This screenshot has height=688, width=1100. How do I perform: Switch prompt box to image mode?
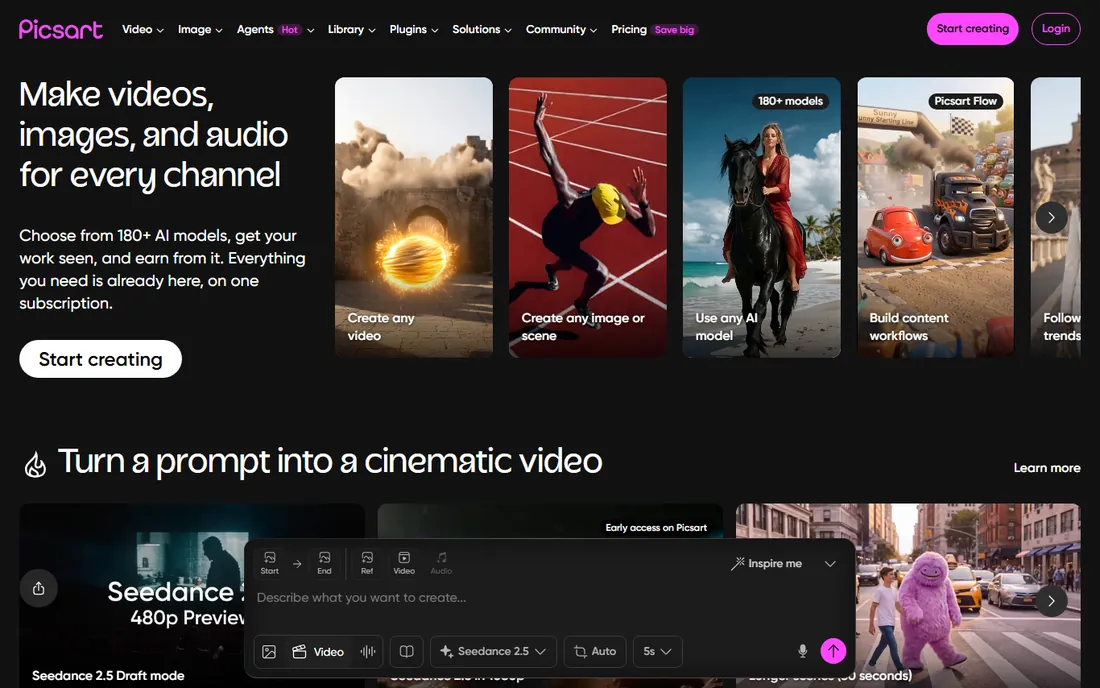click(269, 652)
